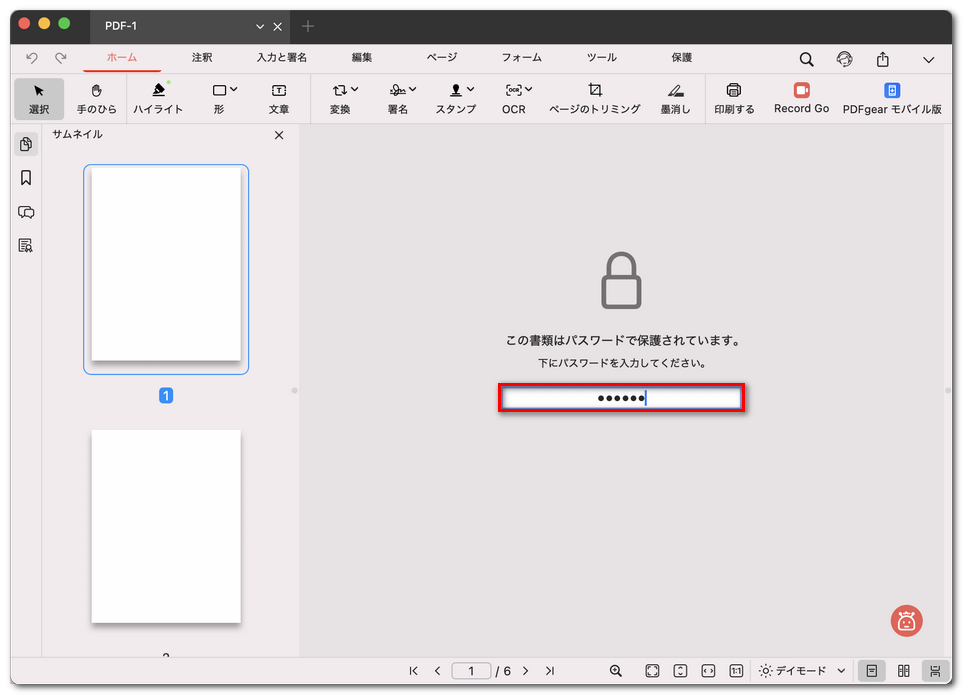
Task: Select the Hand (手のひら) tool
Action: coord(96,99)
